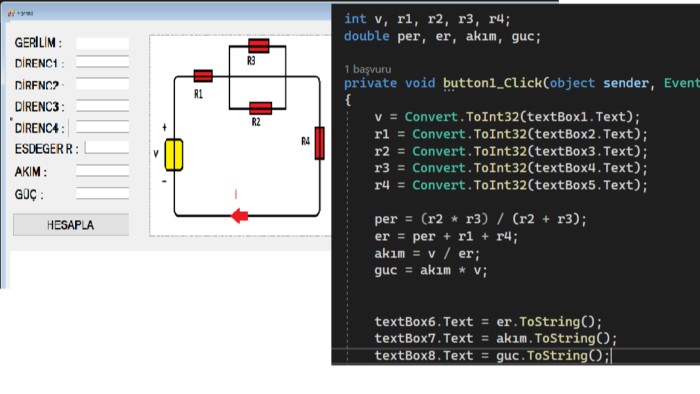Image resolution: width=700 pixels, height=394 pixels.
Task: Click the GERİLİM label
Action: [x=38, y=43]
